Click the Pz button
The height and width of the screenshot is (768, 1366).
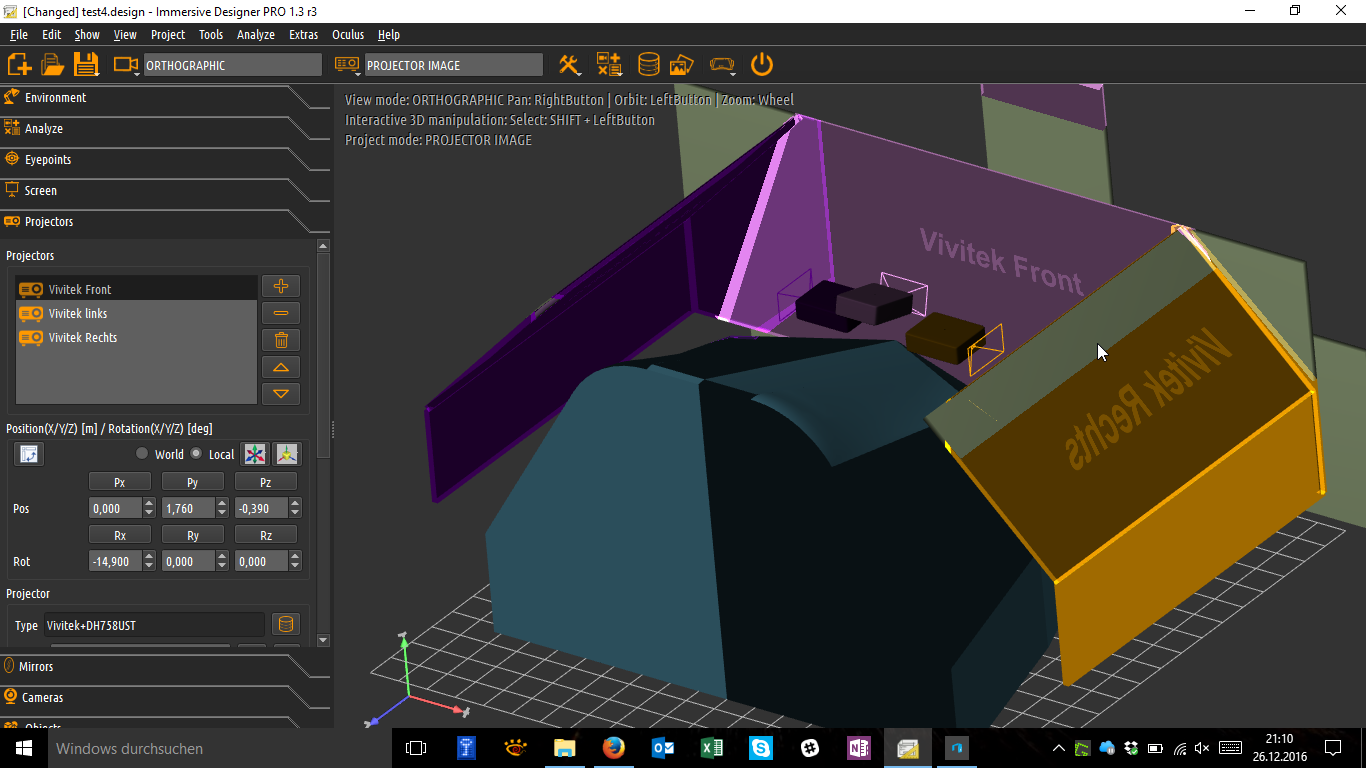click(x=266, y=482)
